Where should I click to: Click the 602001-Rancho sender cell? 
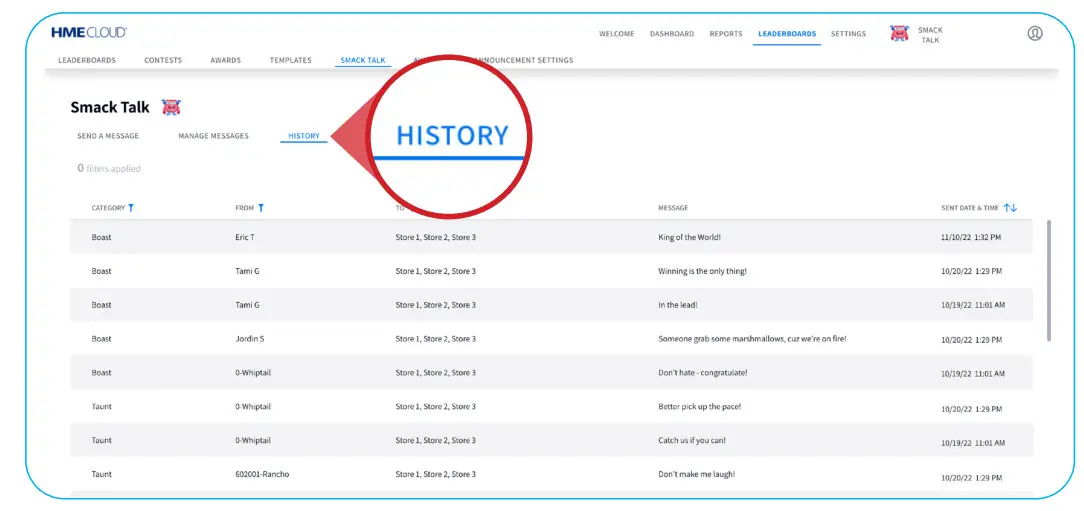point(262,474)
